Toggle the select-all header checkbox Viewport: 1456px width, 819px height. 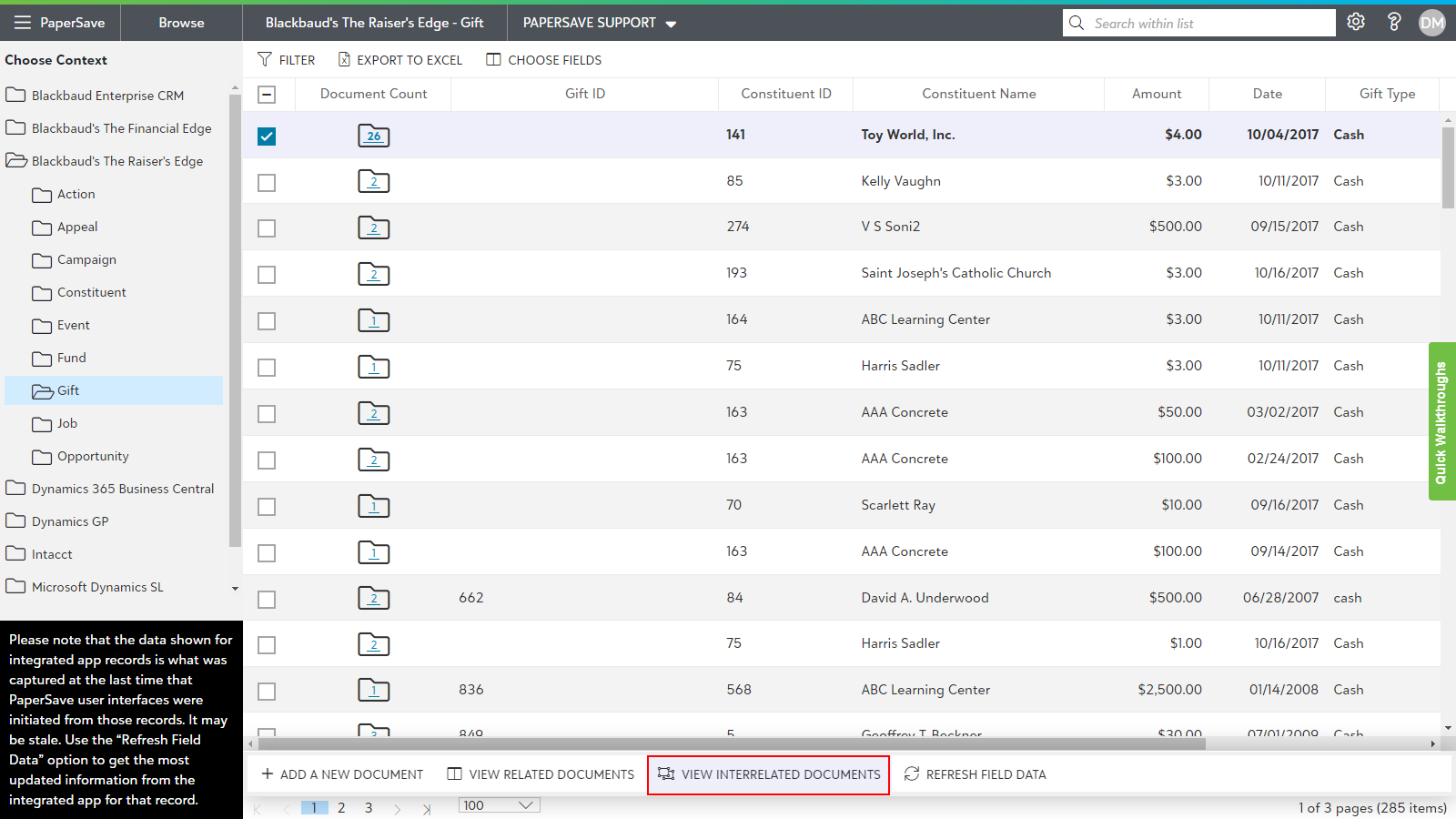coord(267,95)
